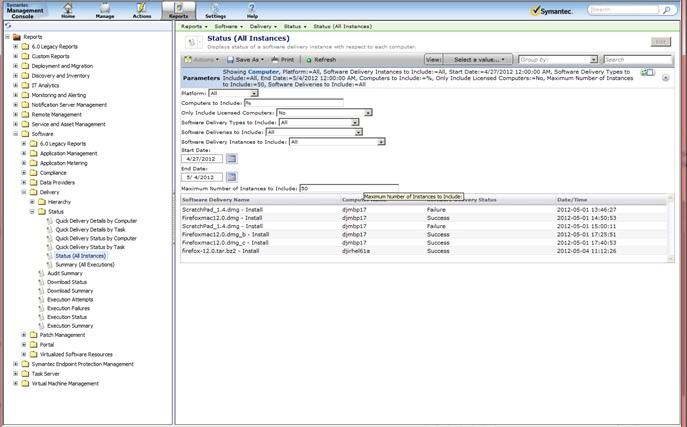Open the Only Include Licensed Computers dropdown
687x427 pixels.
click(369, 112)
